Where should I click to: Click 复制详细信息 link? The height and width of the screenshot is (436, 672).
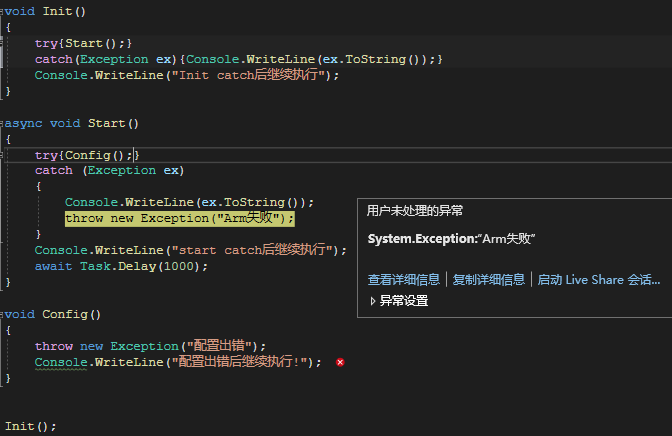pos(489,280)
